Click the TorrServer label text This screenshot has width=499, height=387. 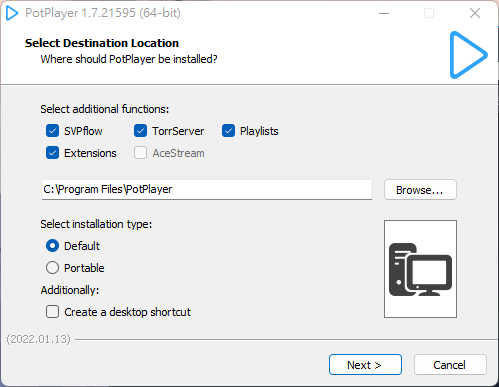coord(178,131)
